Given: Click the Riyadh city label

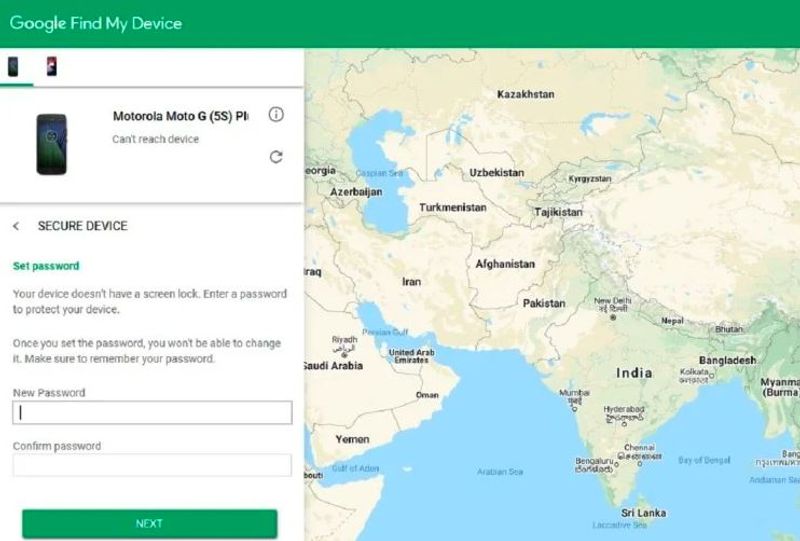Looking at the screenshot, I should tap(344, 339).
